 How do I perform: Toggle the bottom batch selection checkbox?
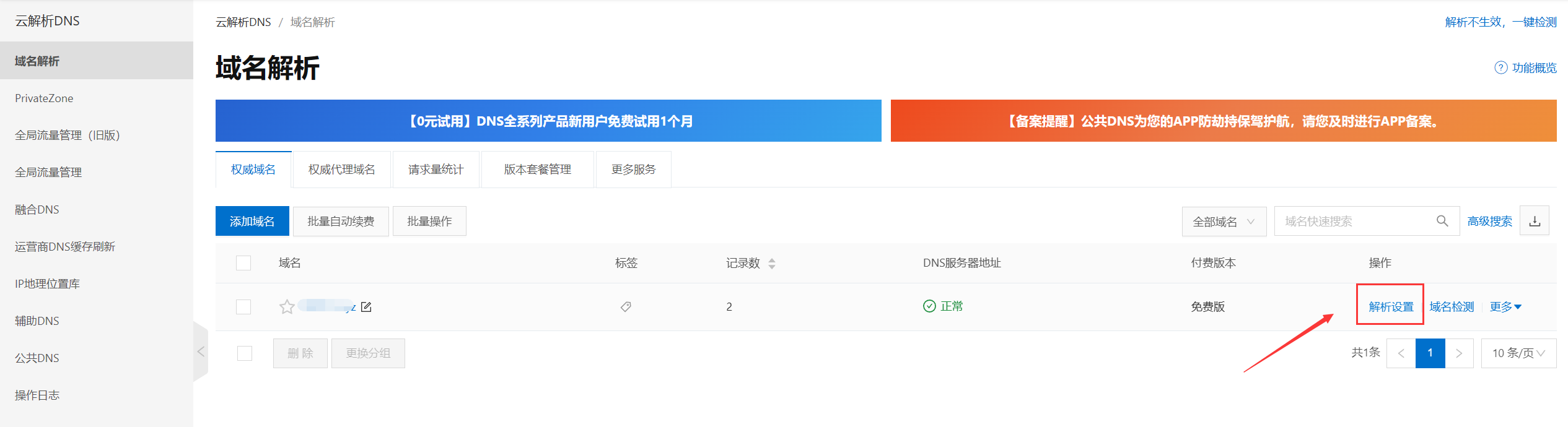tap(245, 353)
